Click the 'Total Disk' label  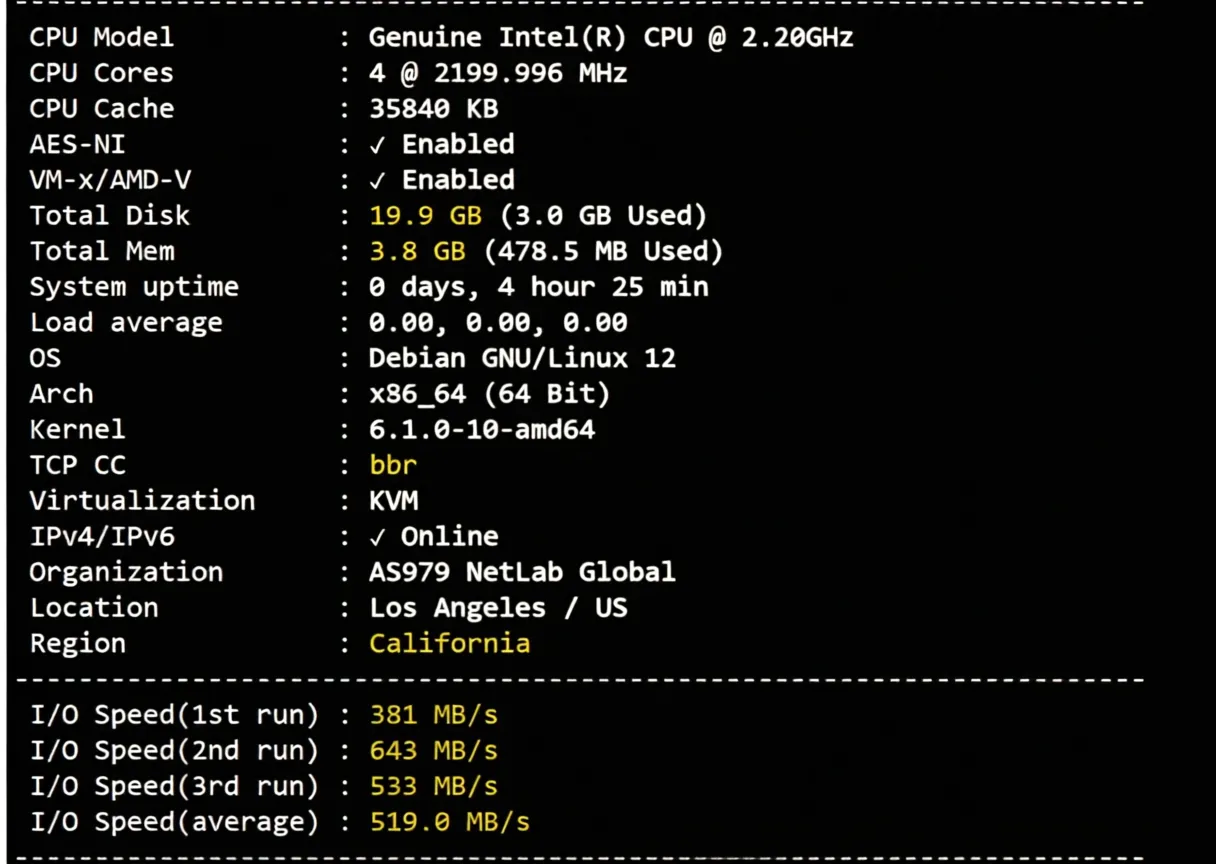[109, 216]
